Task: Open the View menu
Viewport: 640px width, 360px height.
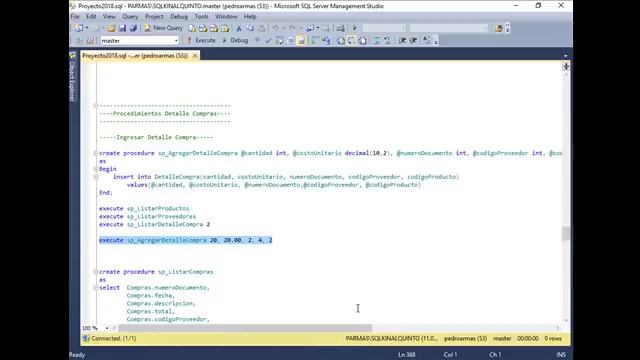Action: pyautogui.click(x=109, y=17)
